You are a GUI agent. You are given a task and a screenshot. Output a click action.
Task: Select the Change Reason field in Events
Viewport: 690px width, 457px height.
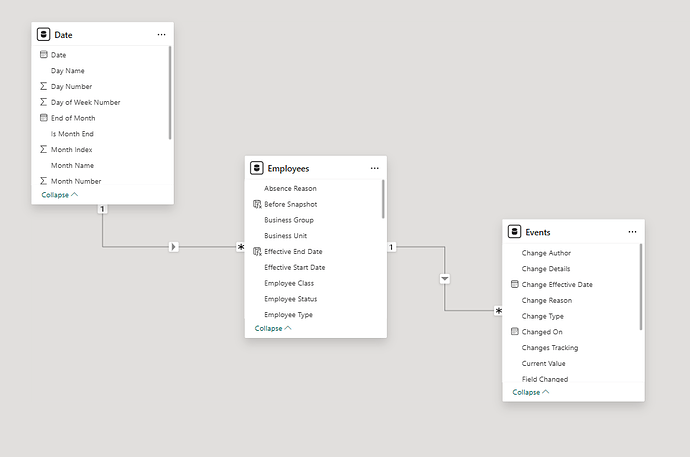pos(547,300)
